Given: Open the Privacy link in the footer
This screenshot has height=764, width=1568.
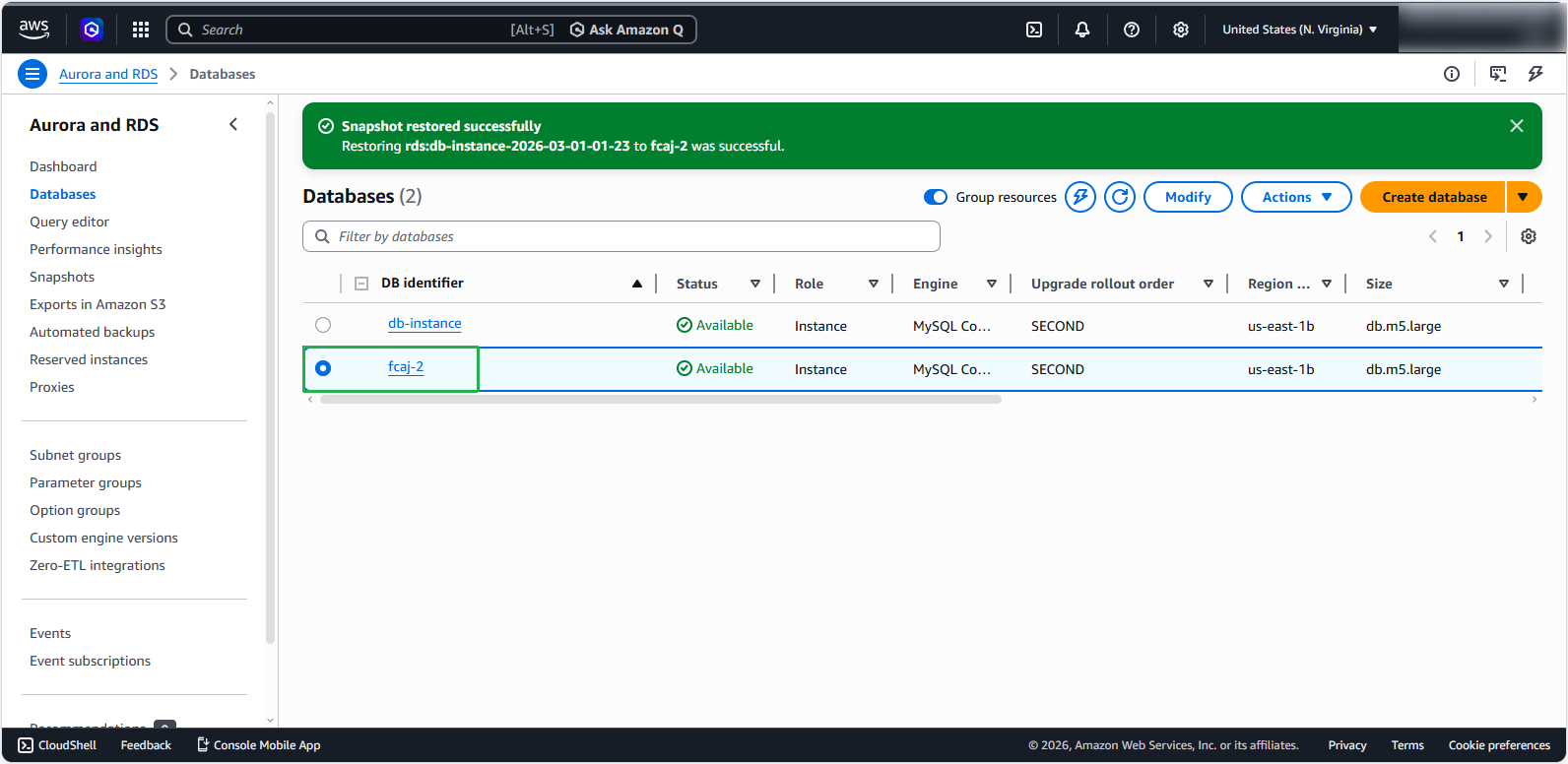Looking at the screenshot, I should (1347, 745).
